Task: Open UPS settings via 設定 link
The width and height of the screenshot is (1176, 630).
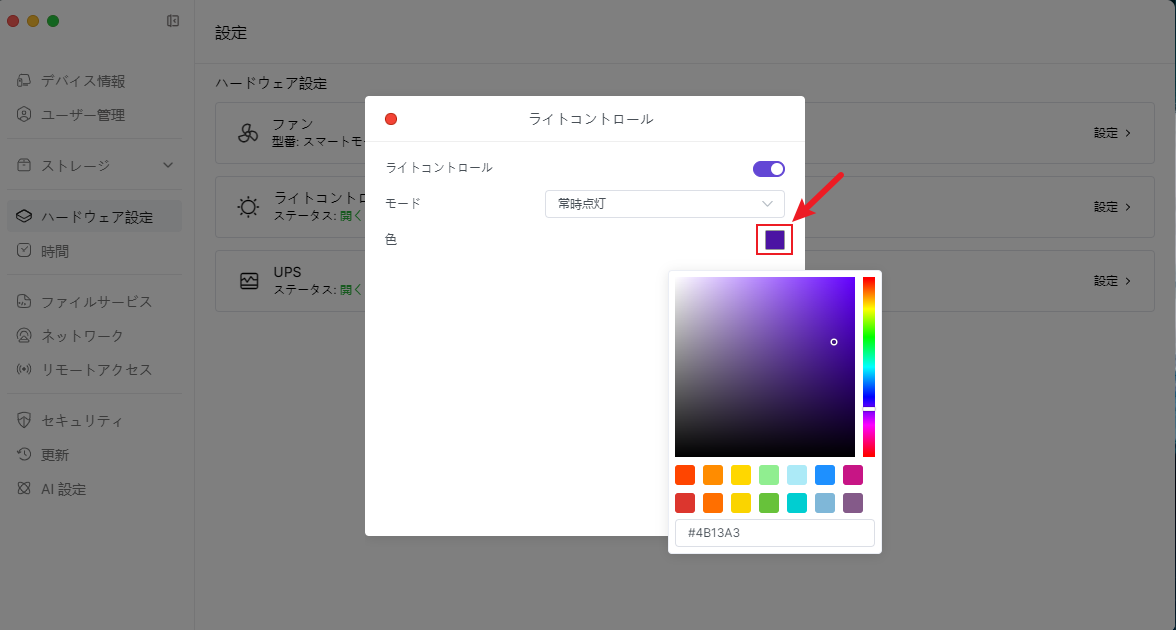Action: click(1112, 281)
